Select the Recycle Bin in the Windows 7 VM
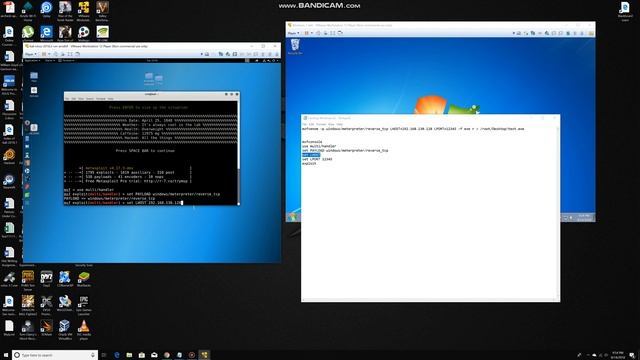 click(x=295, y=46)
